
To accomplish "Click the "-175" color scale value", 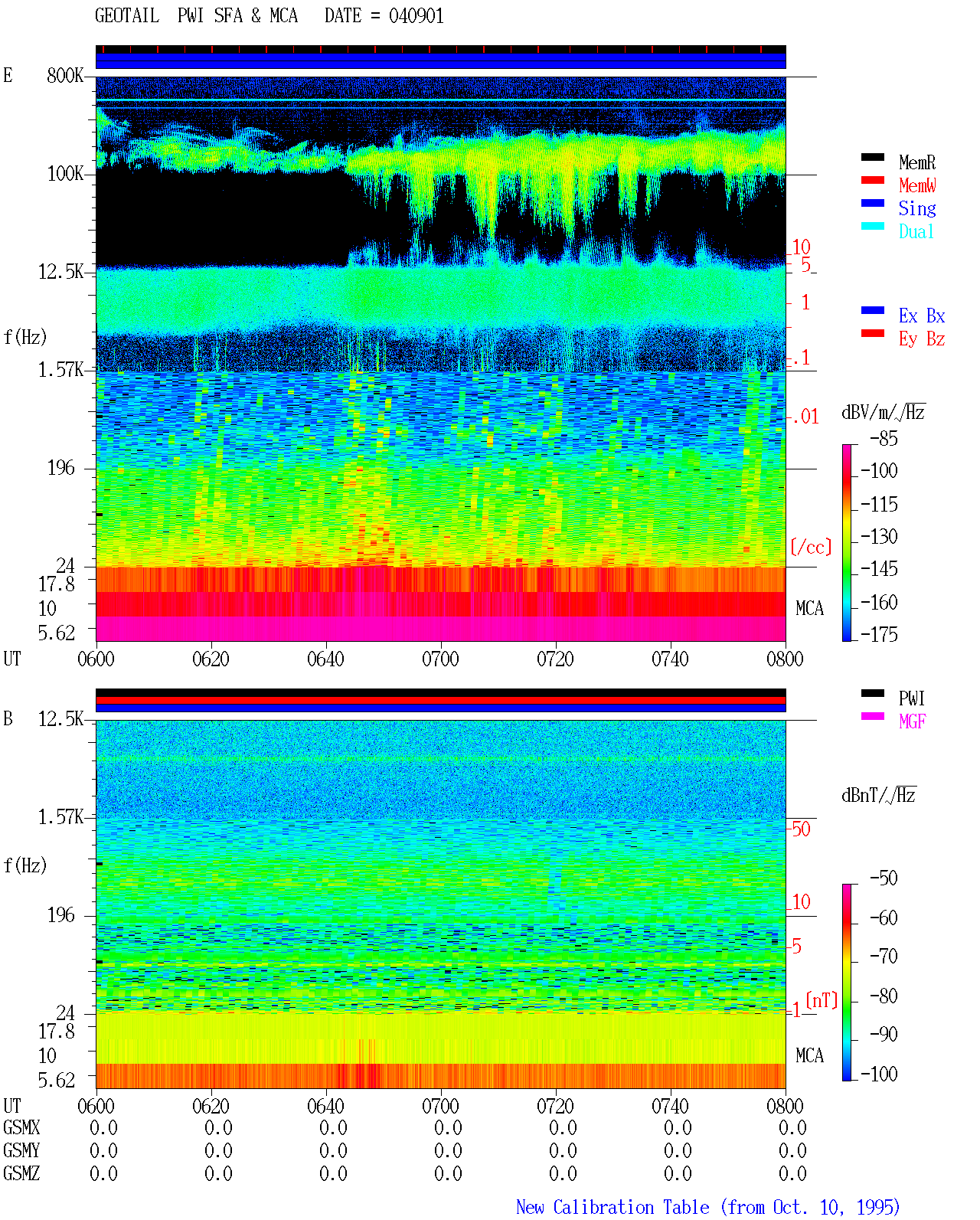I will (x=879, y=634).
